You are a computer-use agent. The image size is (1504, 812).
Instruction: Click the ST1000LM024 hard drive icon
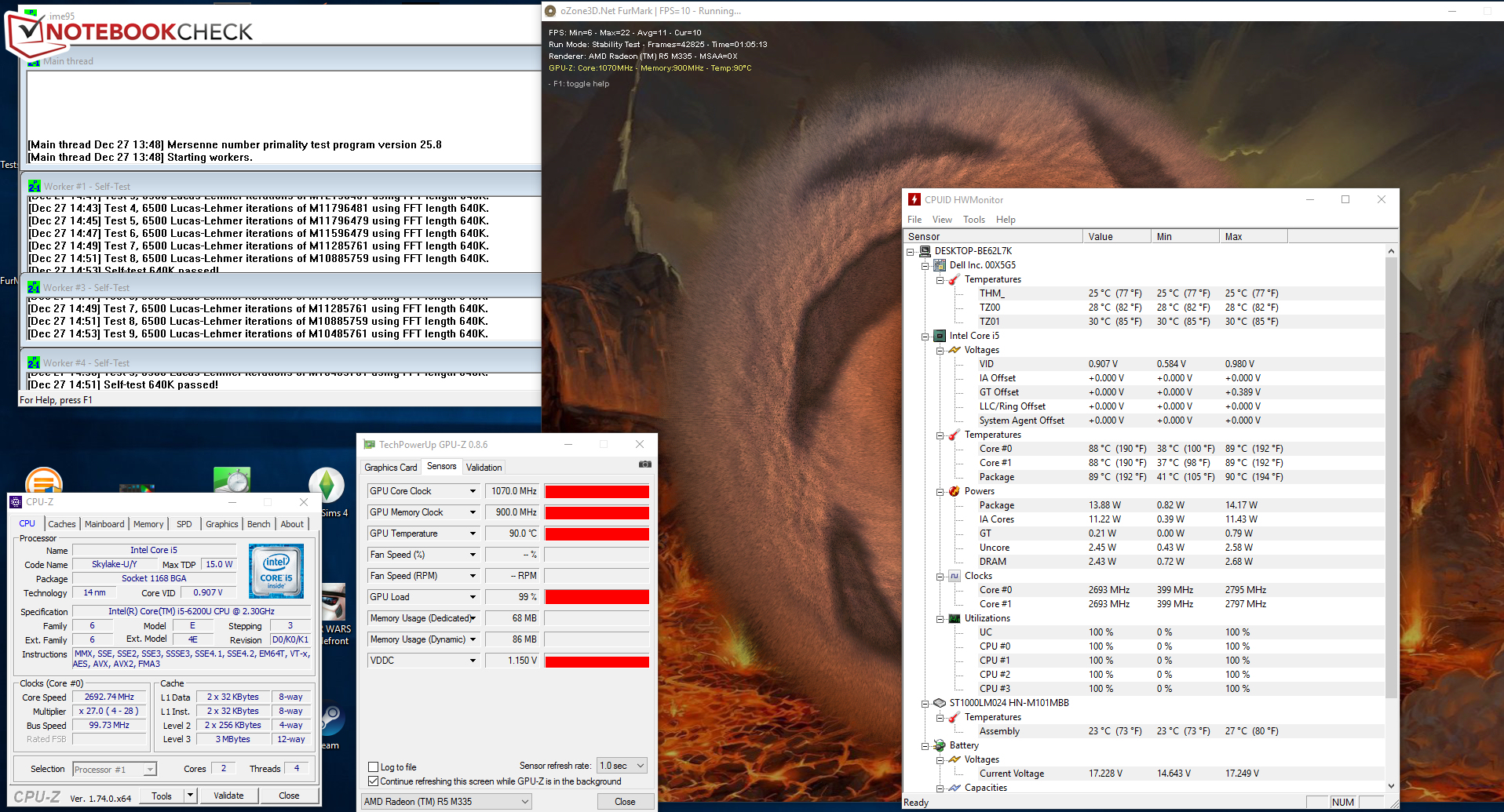tap(940, 703)
